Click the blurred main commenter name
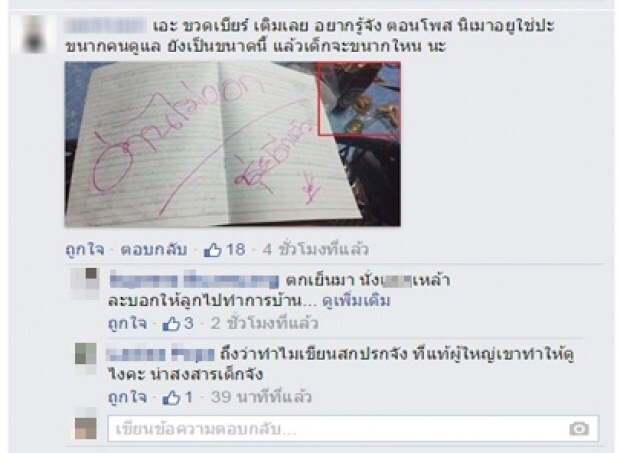Image resolution: width=620 pixels, height=453 pixels. 106,26
